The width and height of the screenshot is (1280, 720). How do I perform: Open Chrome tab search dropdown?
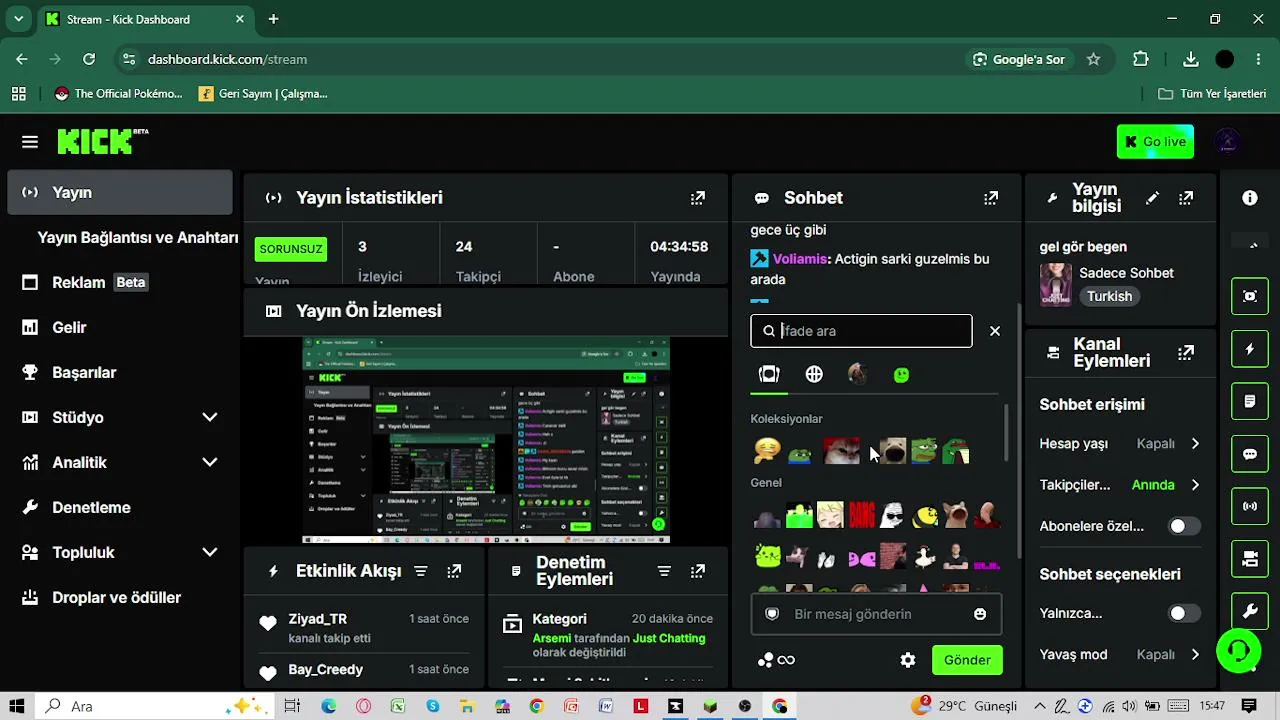[18, 19]
